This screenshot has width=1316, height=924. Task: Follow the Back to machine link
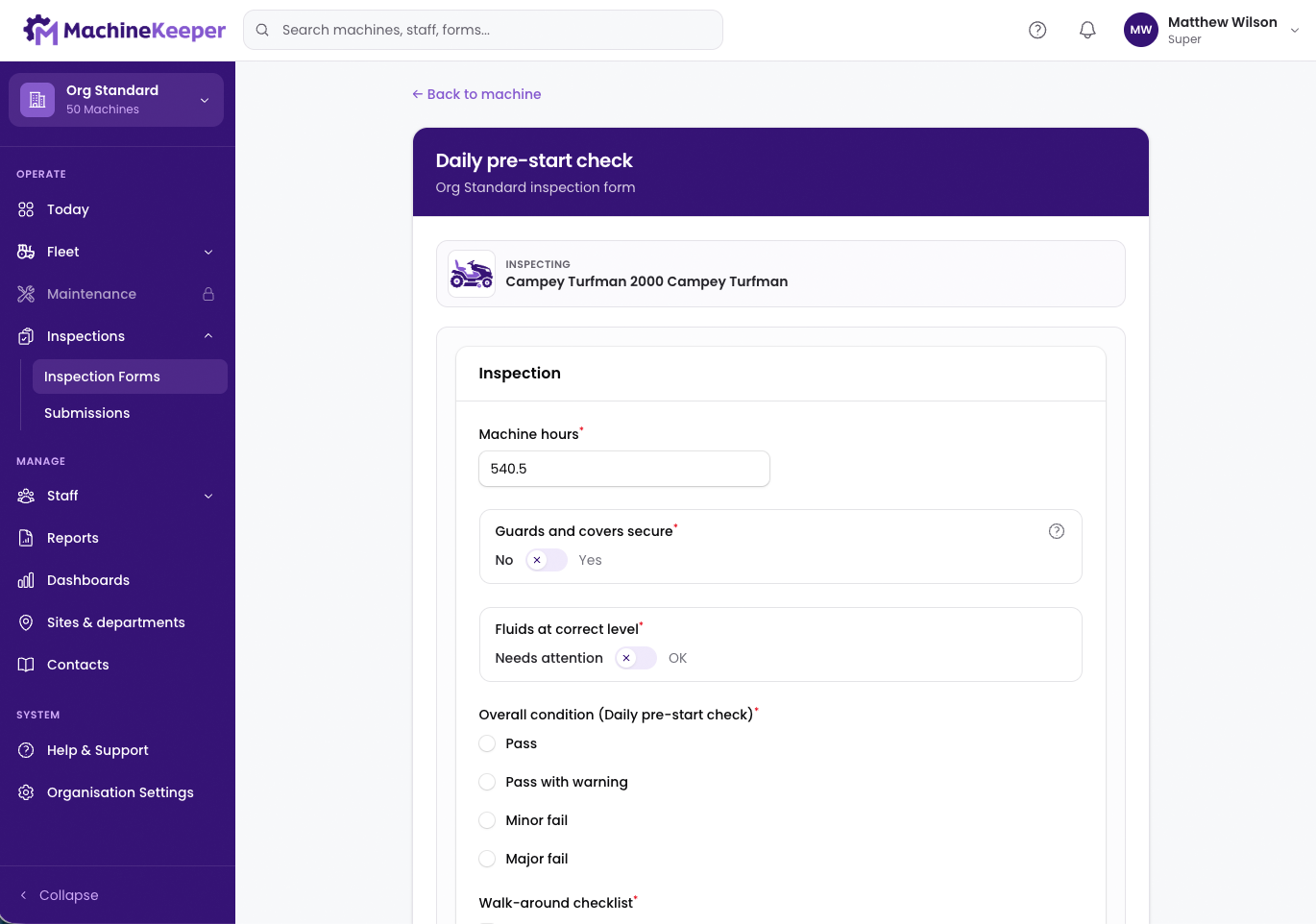tap(476, 94)
